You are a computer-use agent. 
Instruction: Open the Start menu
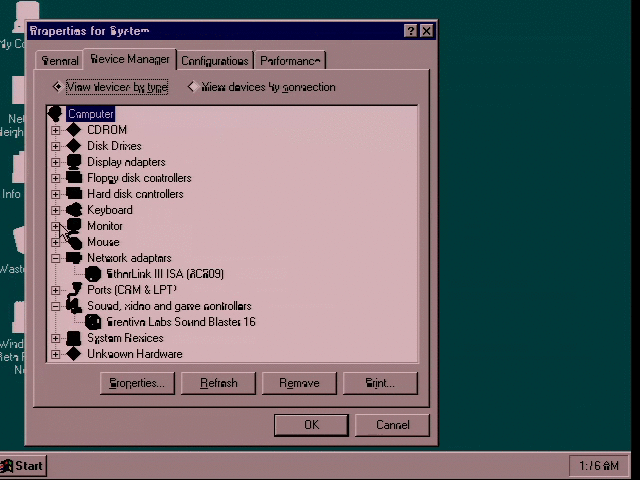pos(23,466)
